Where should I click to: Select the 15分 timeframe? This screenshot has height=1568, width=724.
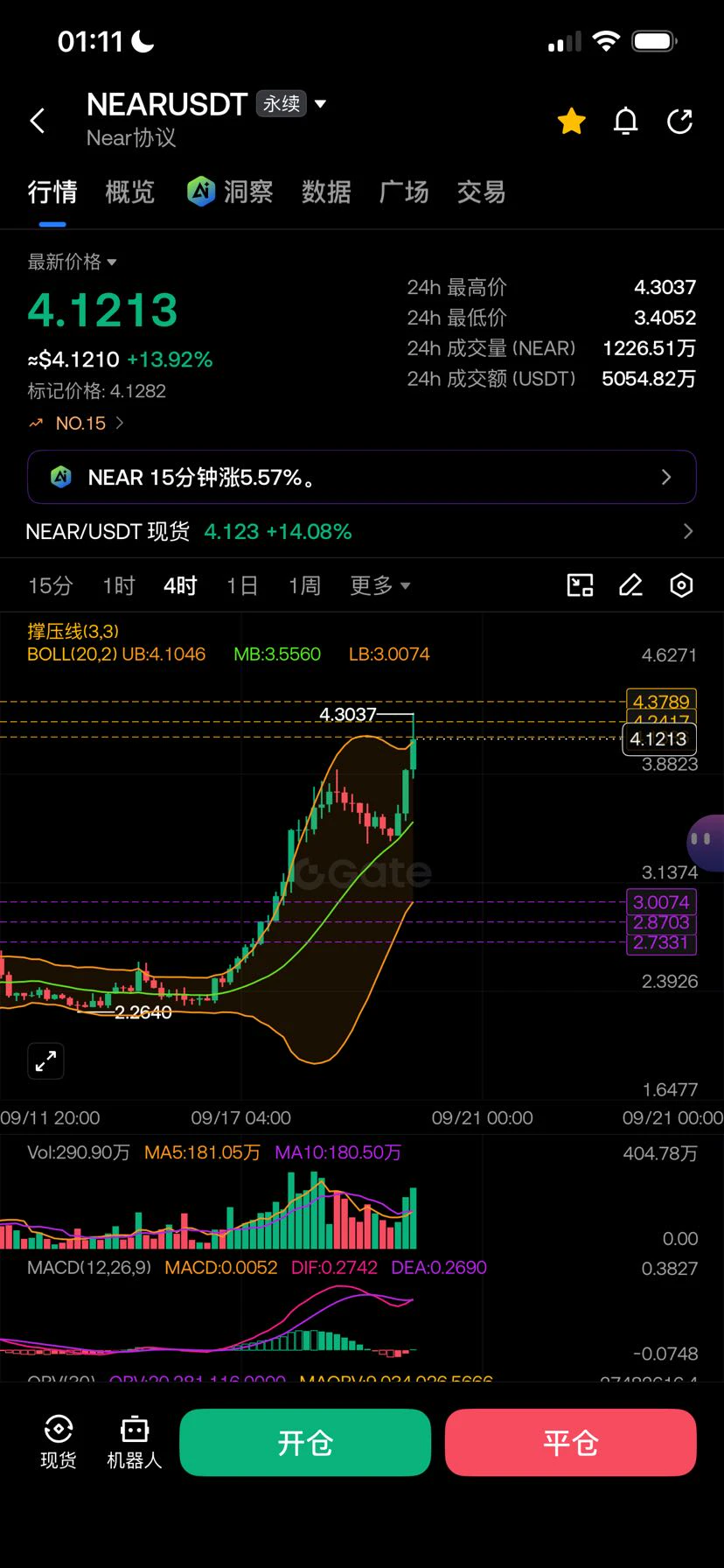pyautogui.click(x=50, y=585)
